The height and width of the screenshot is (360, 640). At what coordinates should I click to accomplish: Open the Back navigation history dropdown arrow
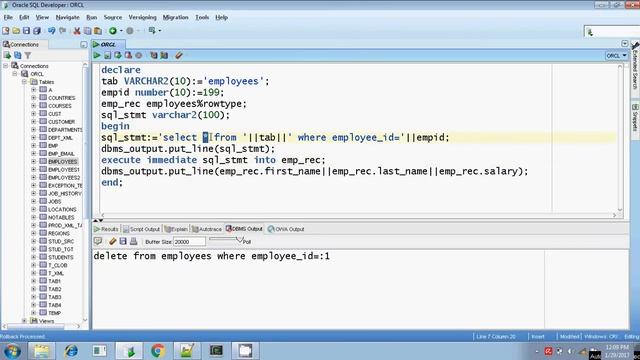click(x=121, y=31)
